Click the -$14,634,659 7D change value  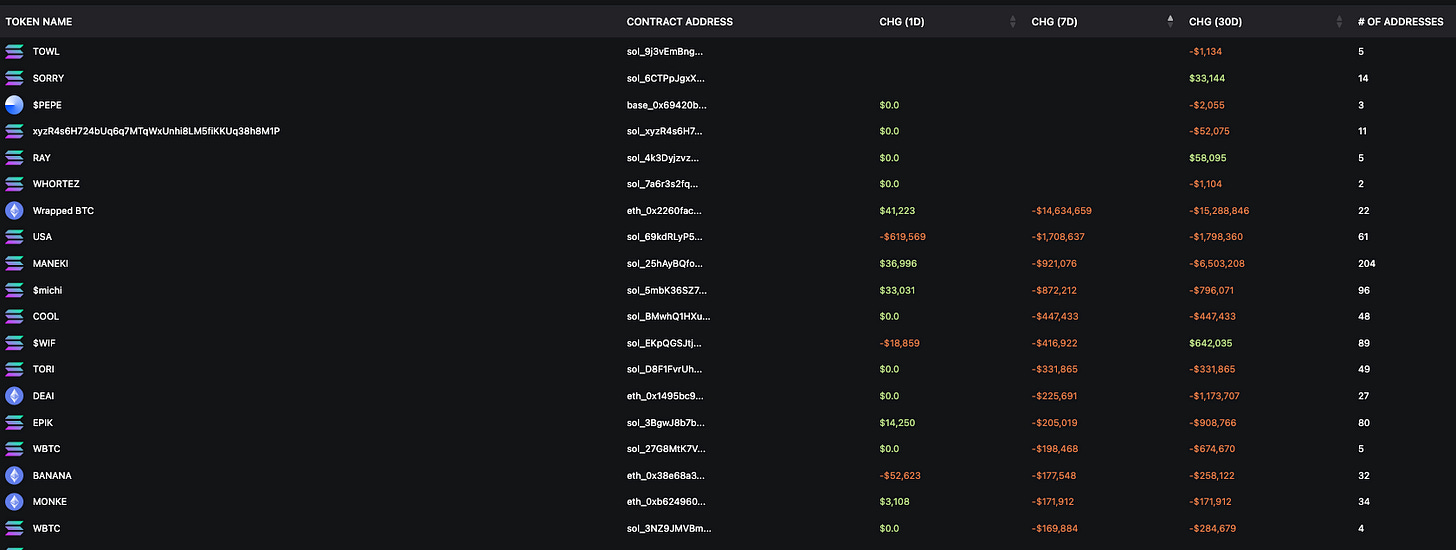click(x=1062, y=211)
